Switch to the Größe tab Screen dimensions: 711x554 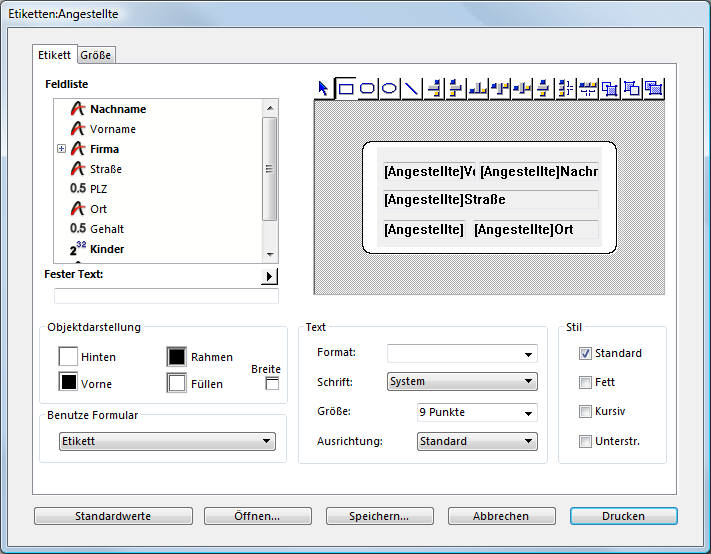[x=96, y=55]
